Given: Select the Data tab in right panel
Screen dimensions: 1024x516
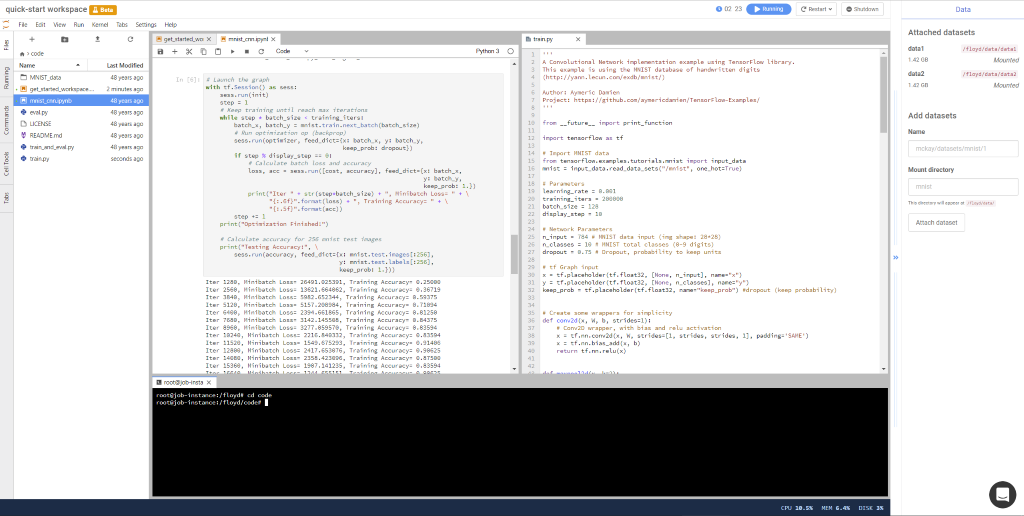Looking at the screenshot, I should (963, 9).
